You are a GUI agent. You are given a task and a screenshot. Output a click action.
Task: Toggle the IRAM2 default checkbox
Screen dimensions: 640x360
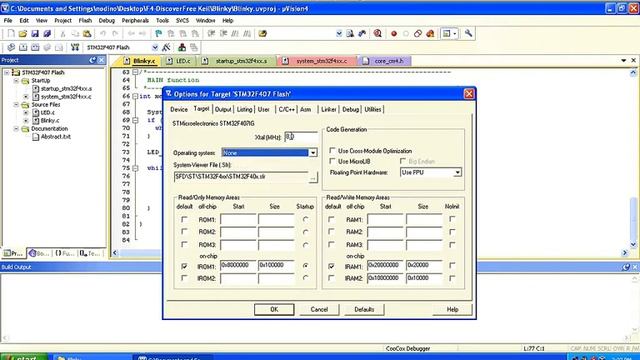[331, 278]
